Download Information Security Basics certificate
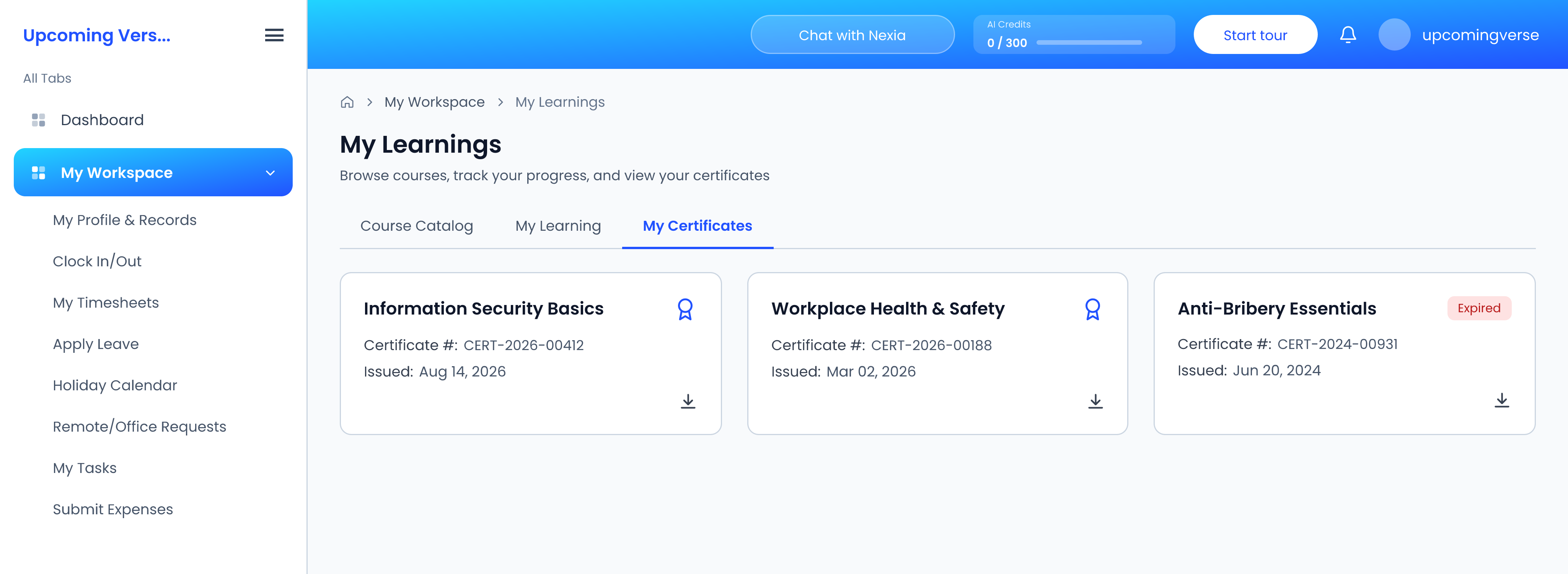 (x=688, y=401)
